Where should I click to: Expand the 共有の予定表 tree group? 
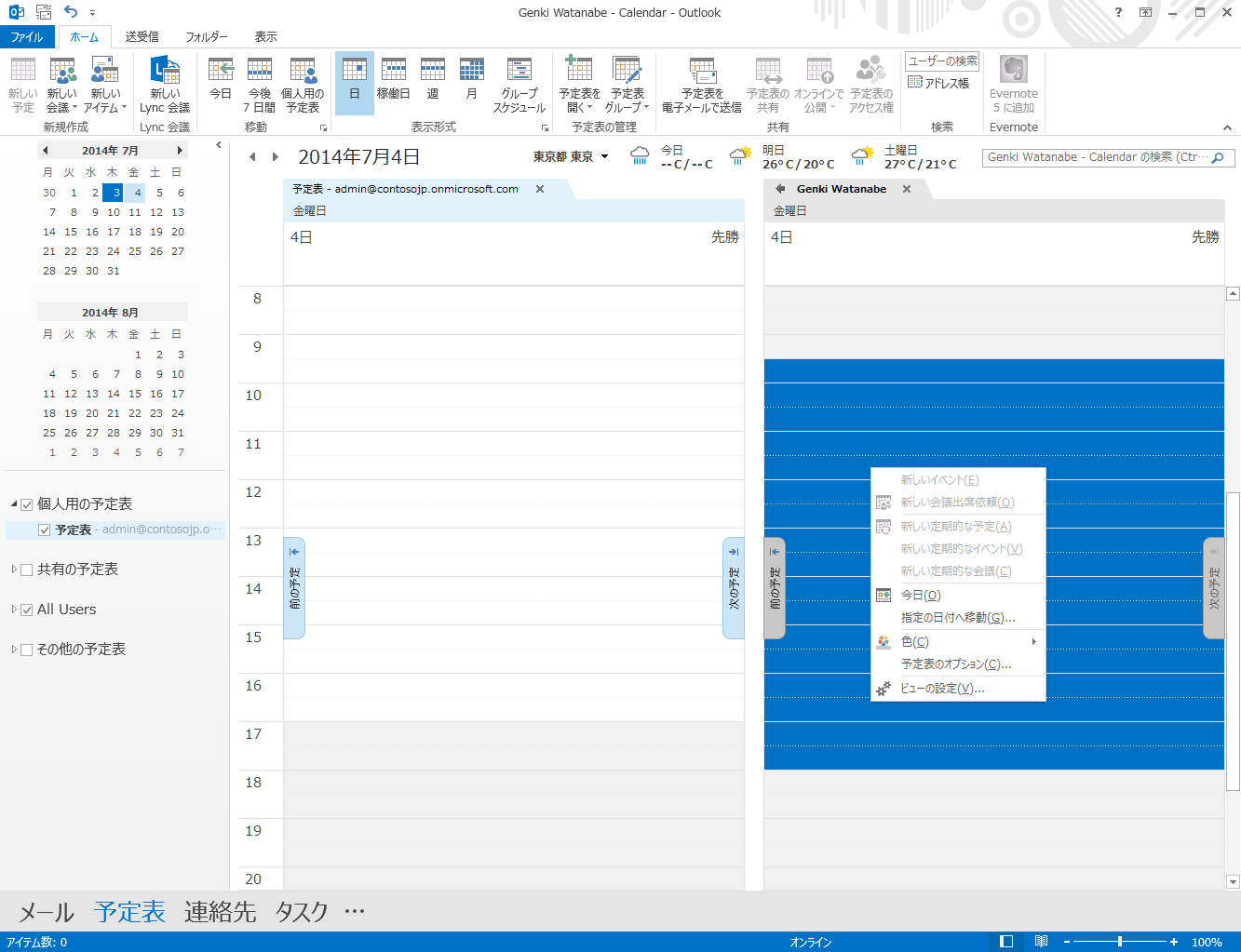coord(14,570)
